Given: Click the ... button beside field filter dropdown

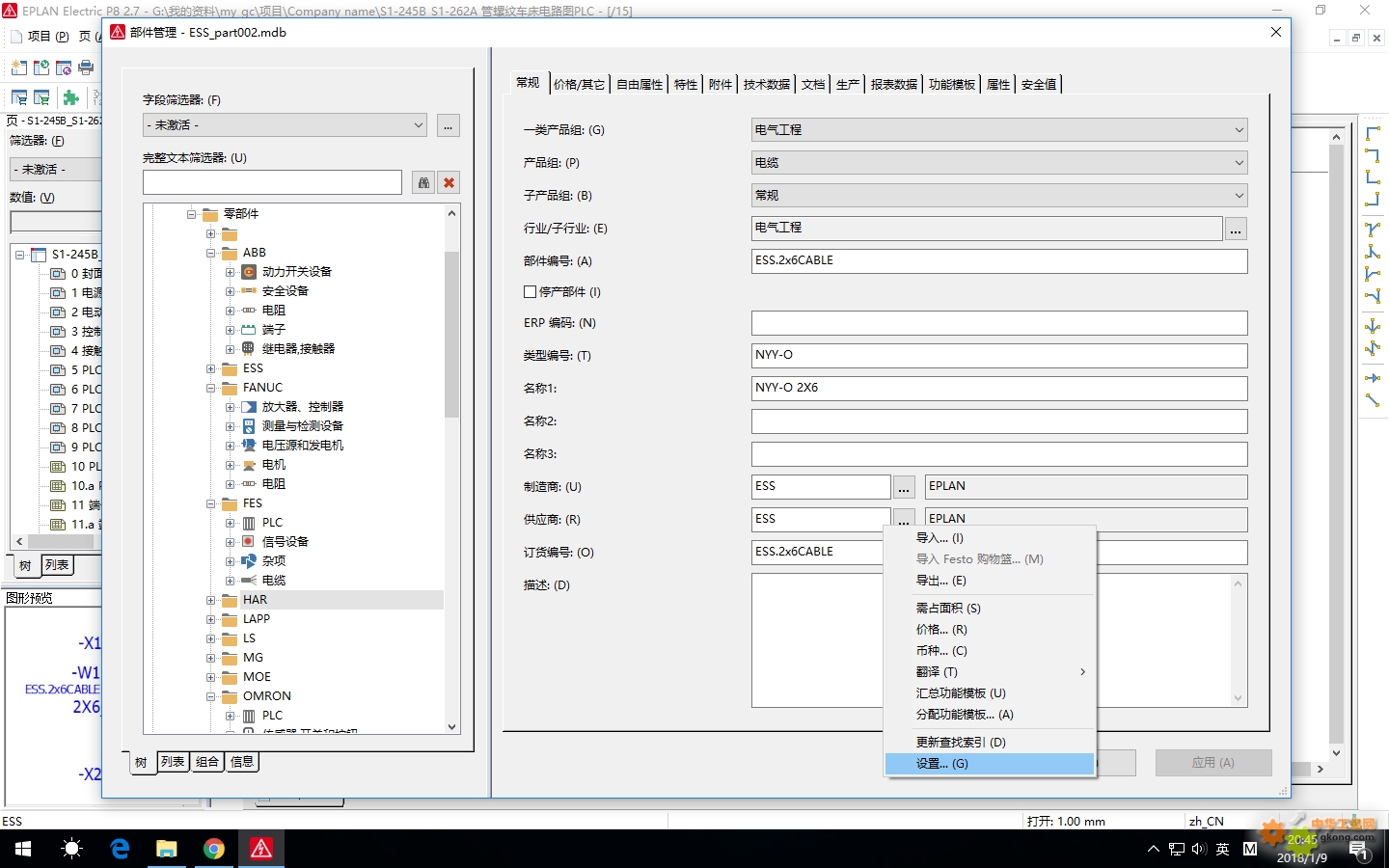Looking at the screenshot, I should [x=449, y=125].
